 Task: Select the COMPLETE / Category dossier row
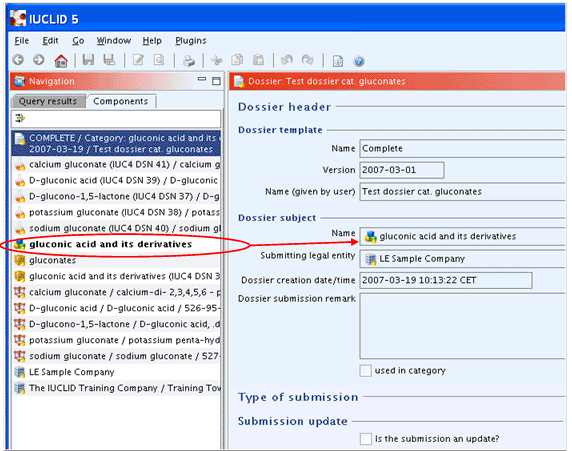click(x=116, y=143)
